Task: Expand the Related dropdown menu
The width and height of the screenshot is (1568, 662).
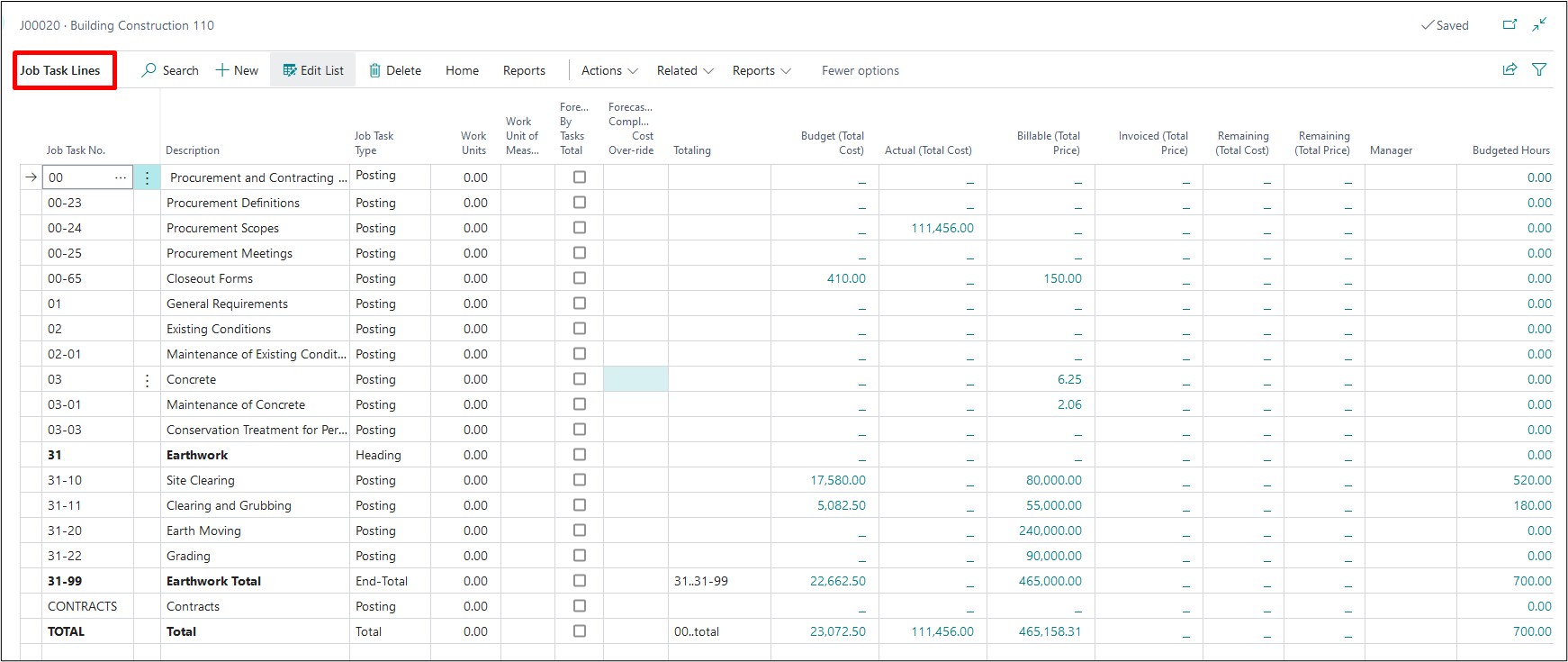Action: click(685, 70)
